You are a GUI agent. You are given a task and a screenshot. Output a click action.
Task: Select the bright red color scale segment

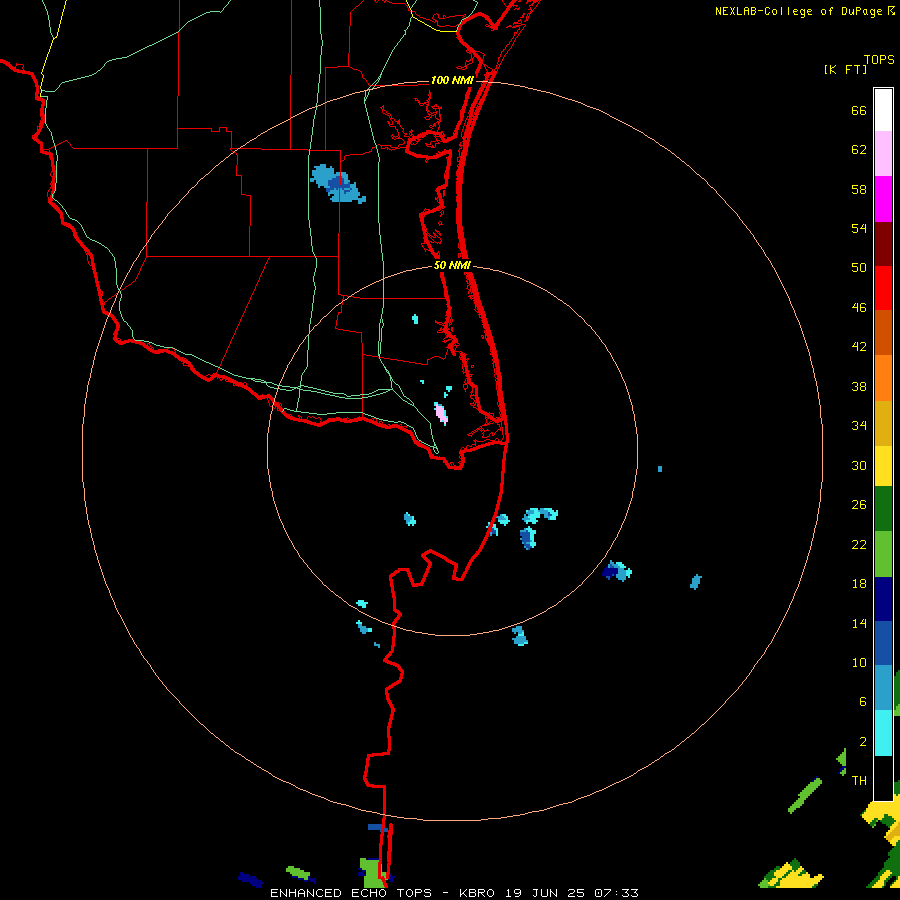point(883,288)
